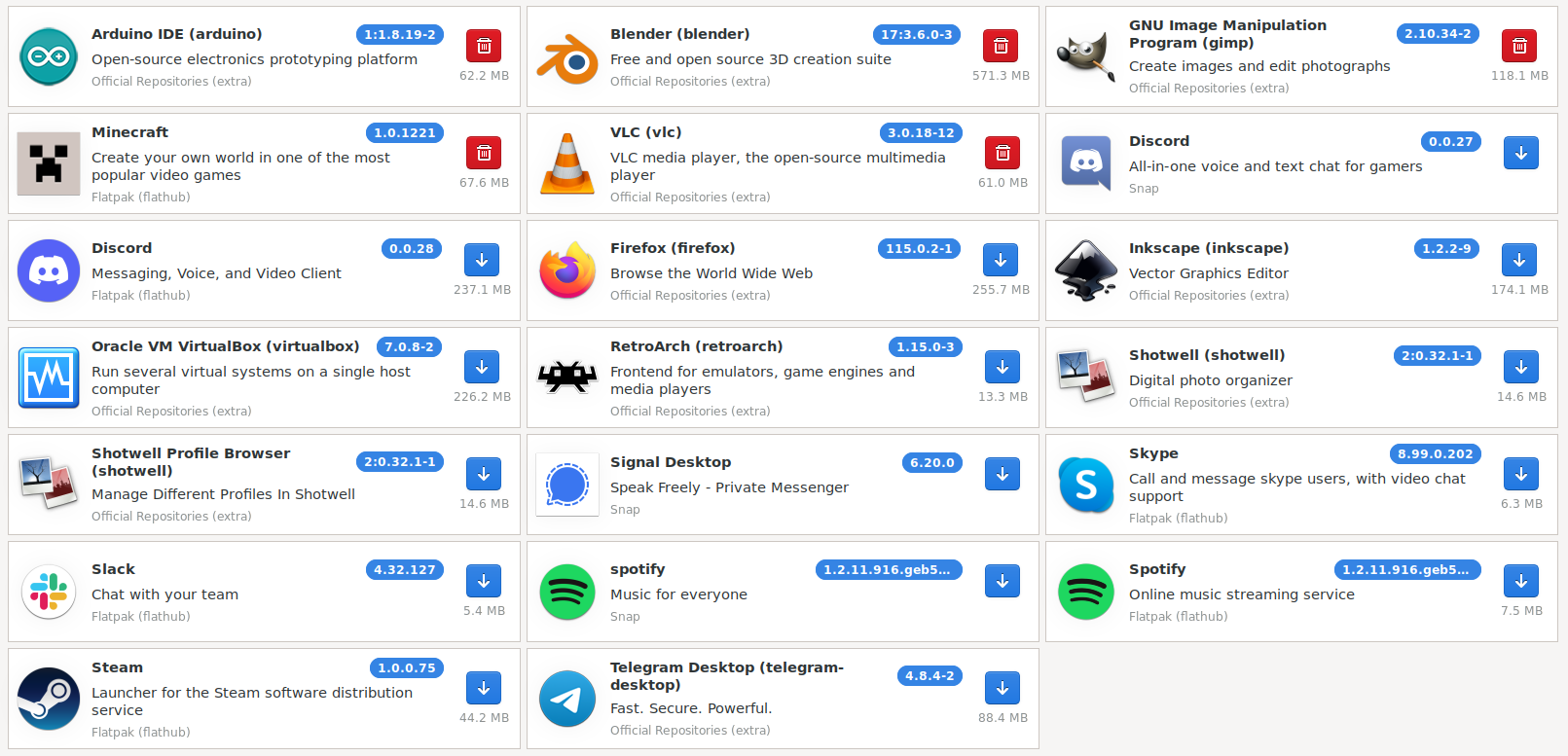Image resolution: width=1568 pixels, height=756 pixels.
Task: Open the Shotwell Profile Browser entry title
Action: tap(191, 462)
